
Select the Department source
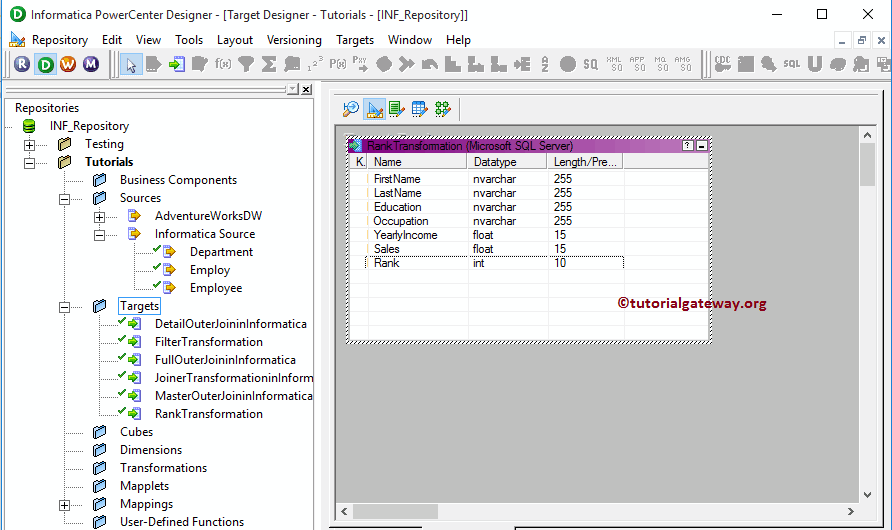[x=221, y=252]
